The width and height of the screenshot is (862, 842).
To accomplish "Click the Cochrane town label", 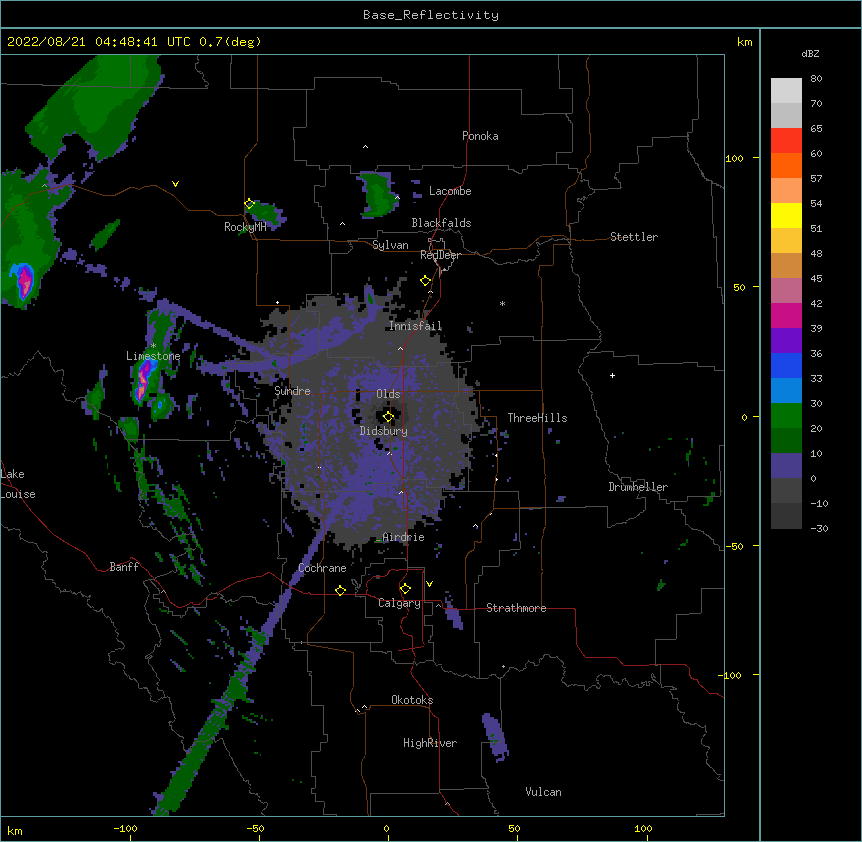I will (x=322, y=568).
